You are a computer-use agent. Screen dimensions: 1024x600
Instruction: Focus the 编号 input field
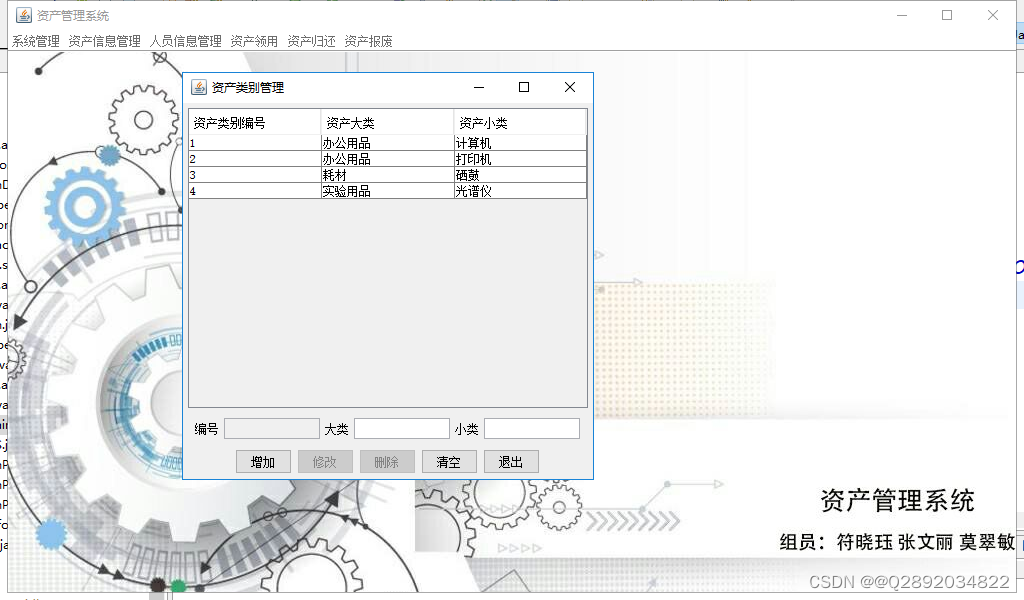point(272,429)
